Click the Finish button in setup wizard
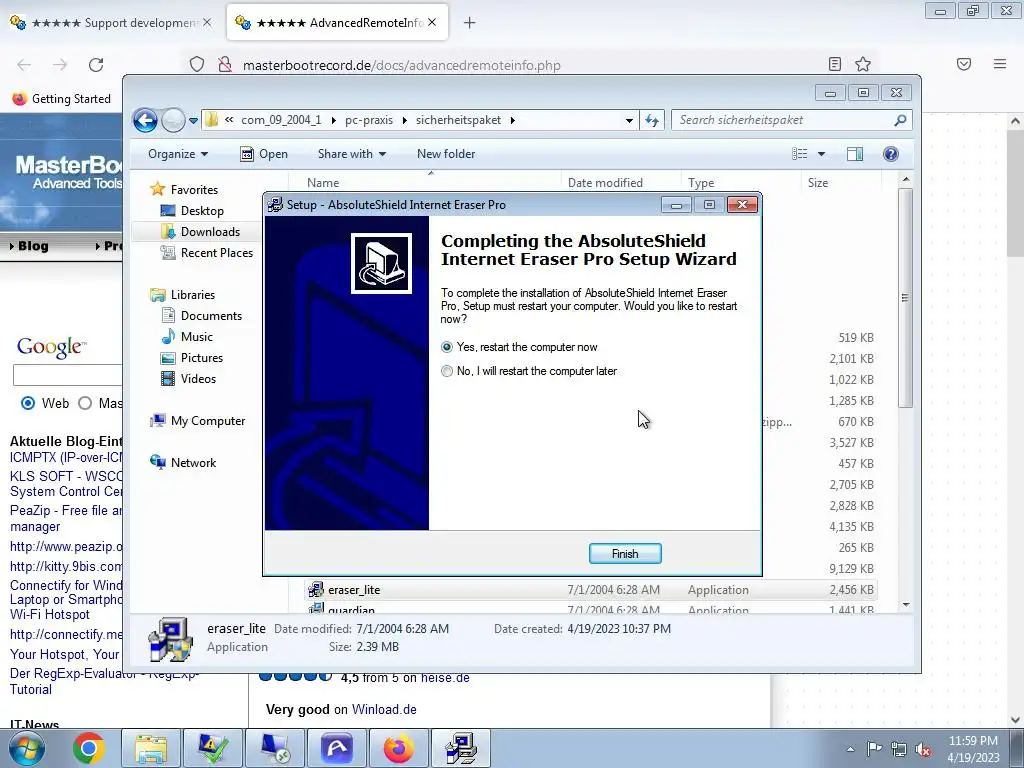This screenshot has width=1024, height=768. [x=625, y=553]
